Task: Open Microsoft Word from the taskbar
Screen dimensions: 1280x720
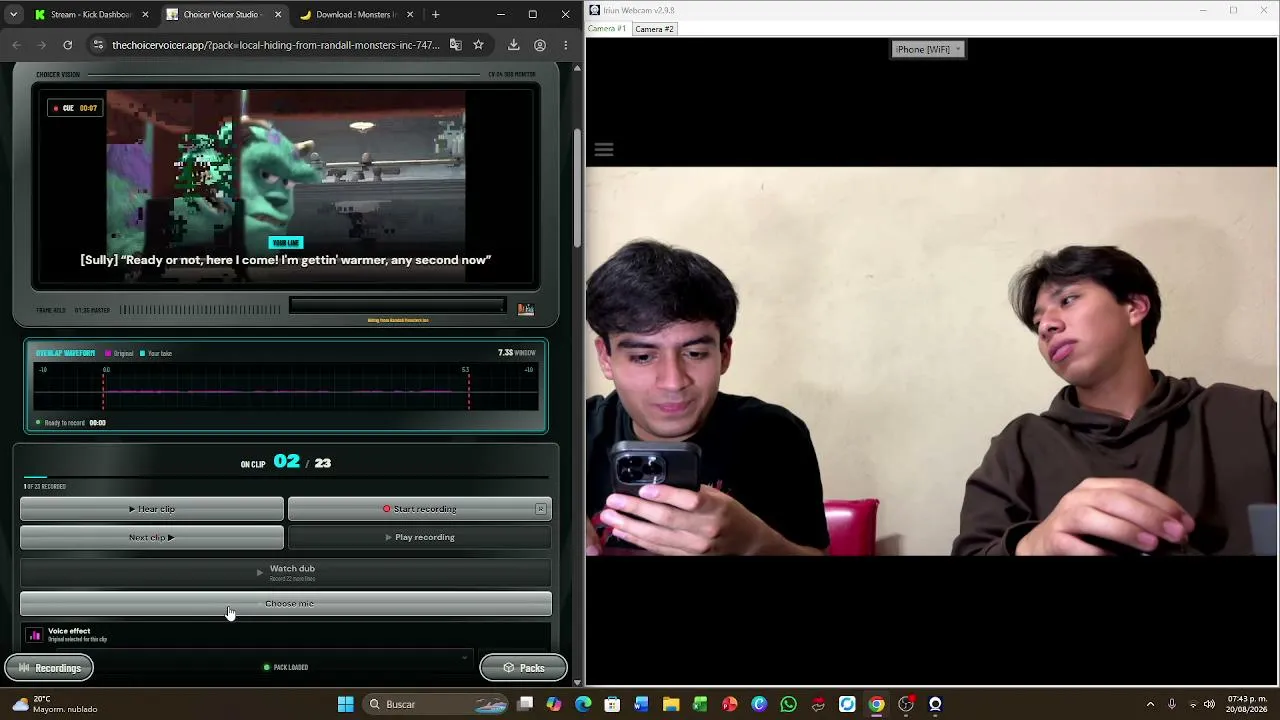Action: [641, 704]
